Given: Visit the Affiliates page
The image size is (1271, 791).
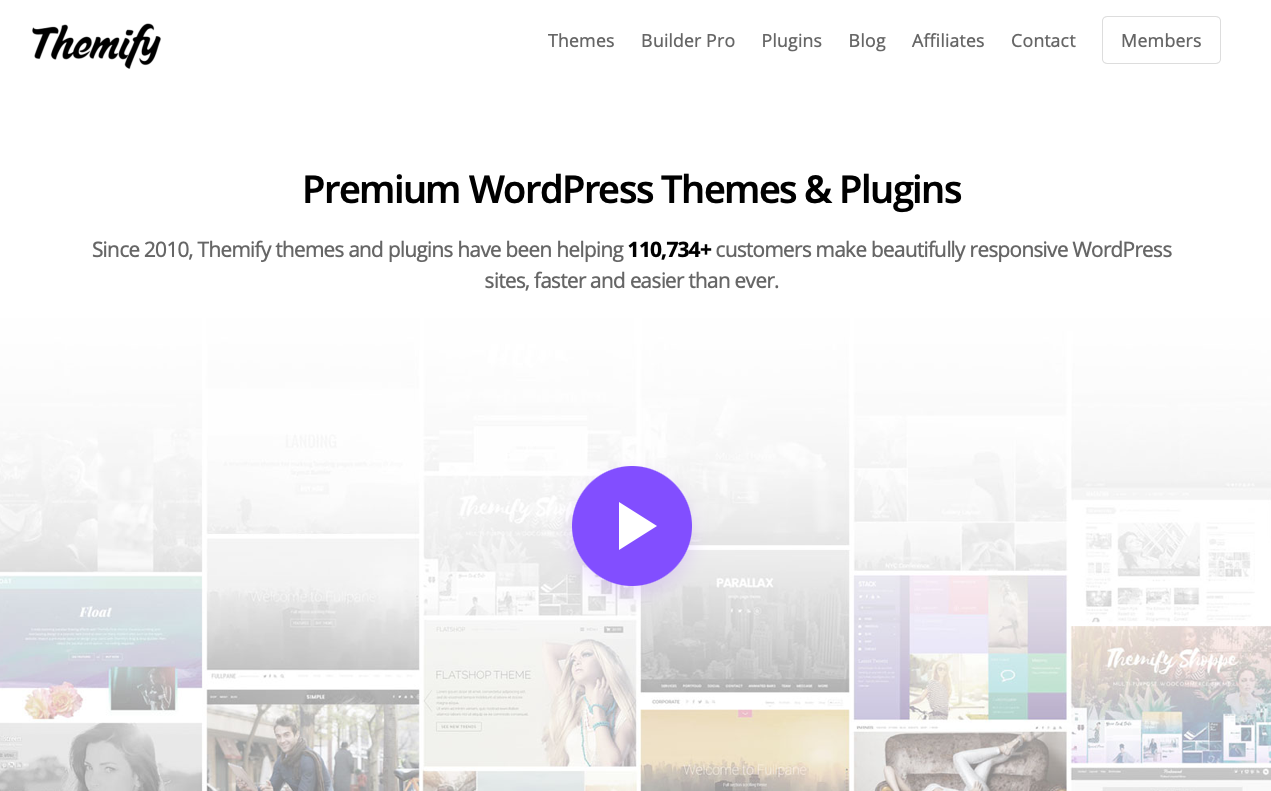Looking at the screenshot, I should (x=948, y=40).
